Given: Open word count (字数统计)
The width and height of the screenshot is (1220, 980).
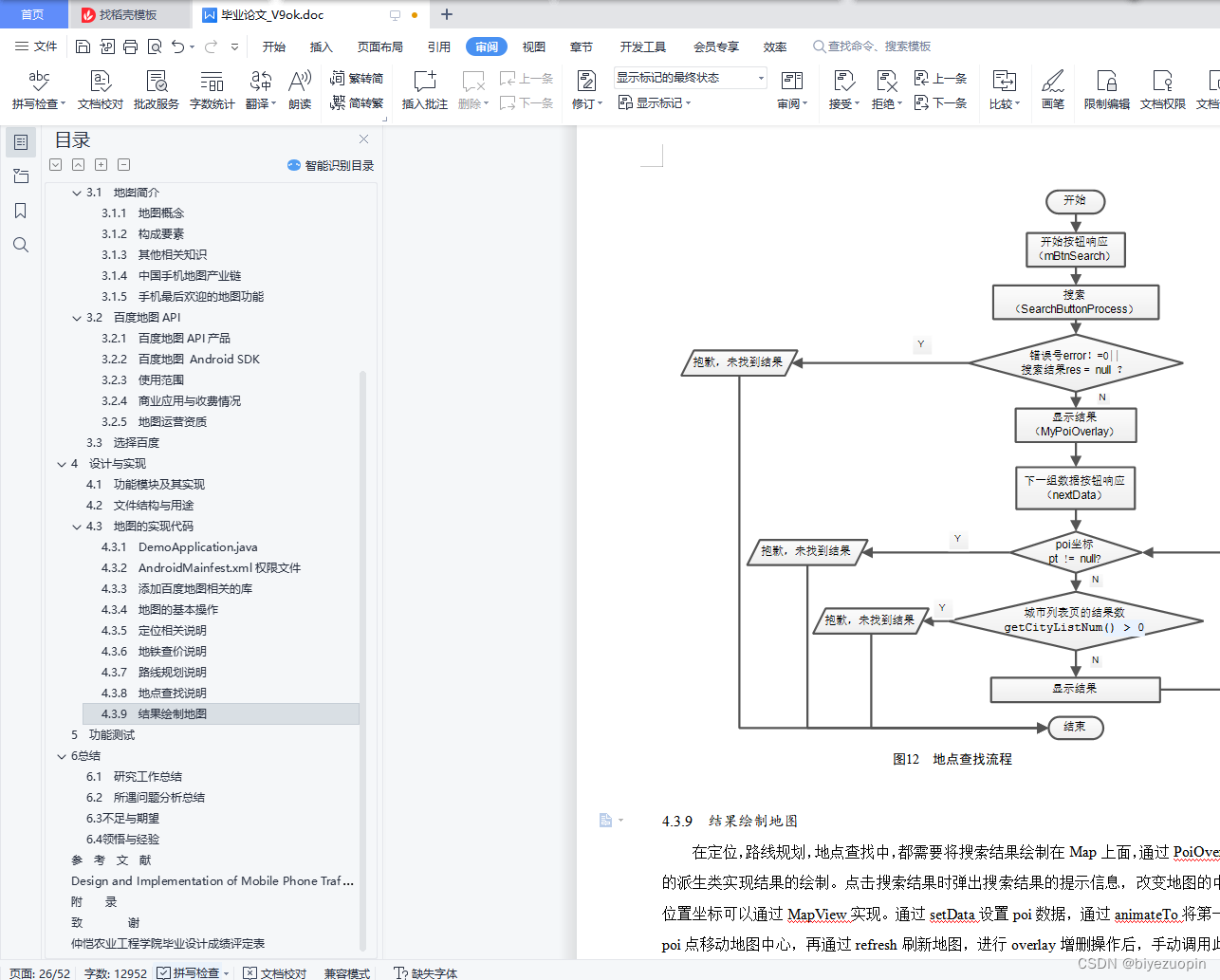Looking at the screenshot, I should pyautogui.click(x=212, y=90).
